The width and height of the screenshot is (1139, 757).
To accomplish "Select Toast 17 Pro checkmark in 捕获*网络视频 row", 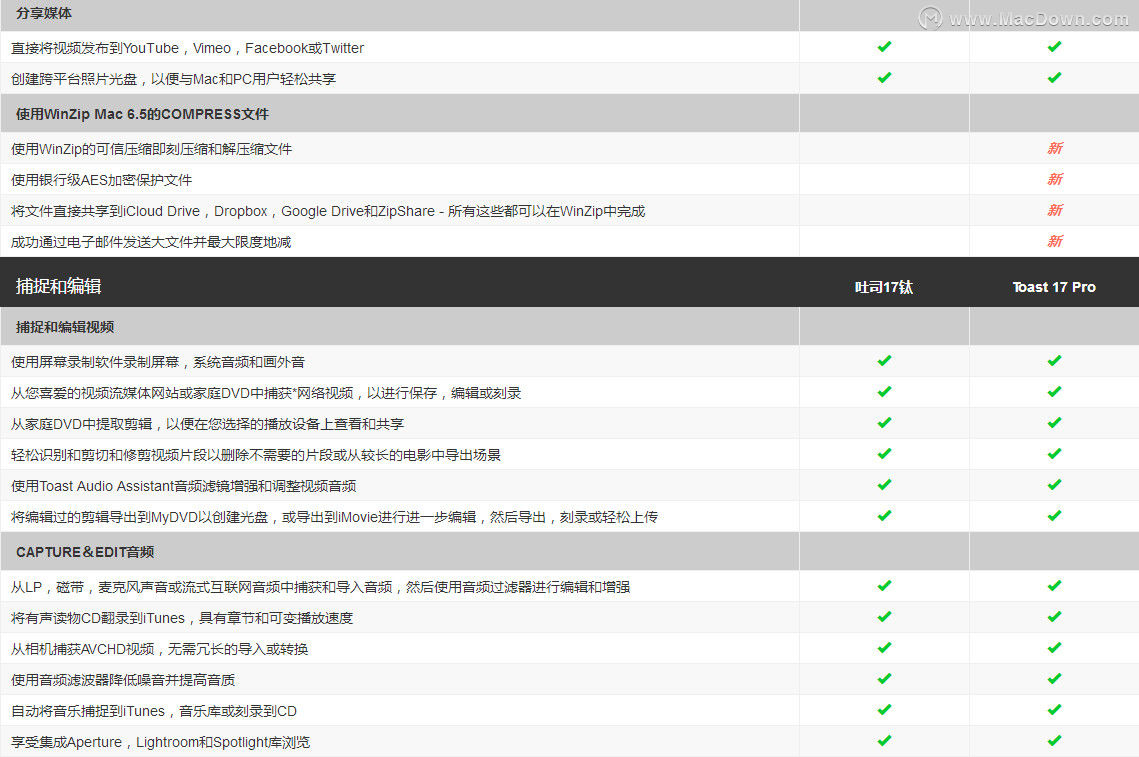I will pyautogui.click(x=1055, y=392).
